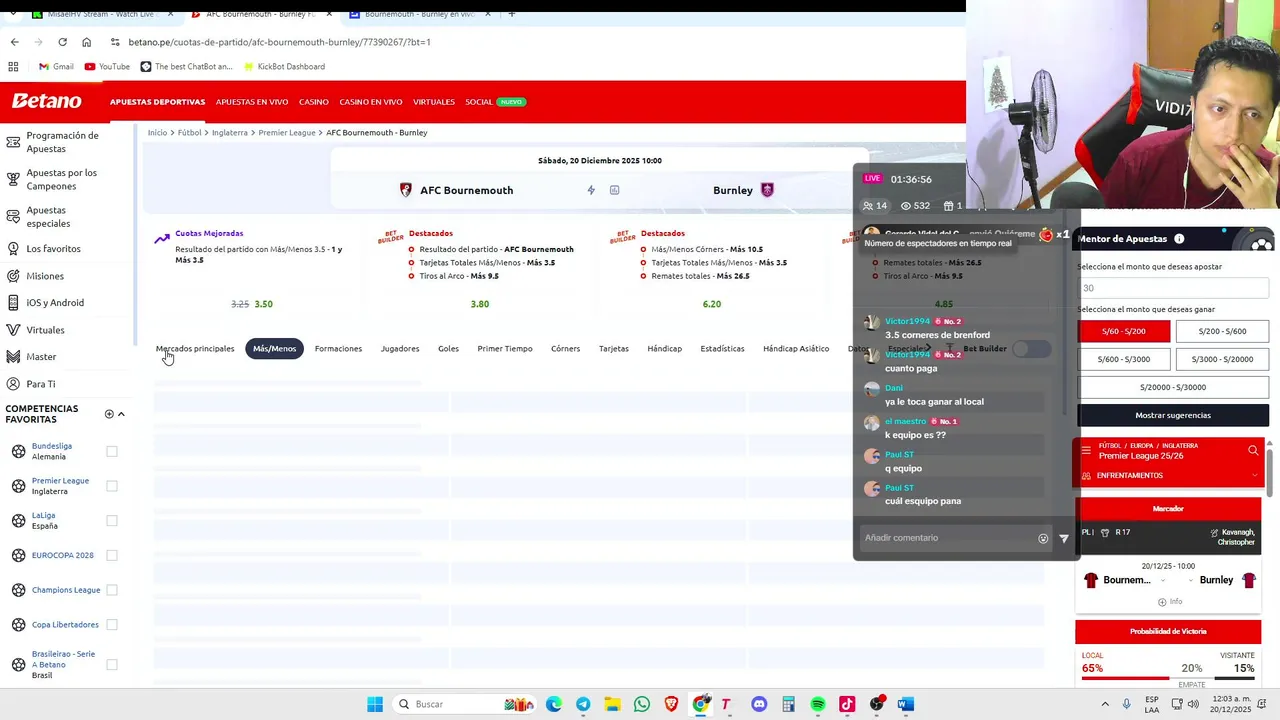Click the Info icon under Bournemouth-Burnley widget

[x=1170, y=601]
